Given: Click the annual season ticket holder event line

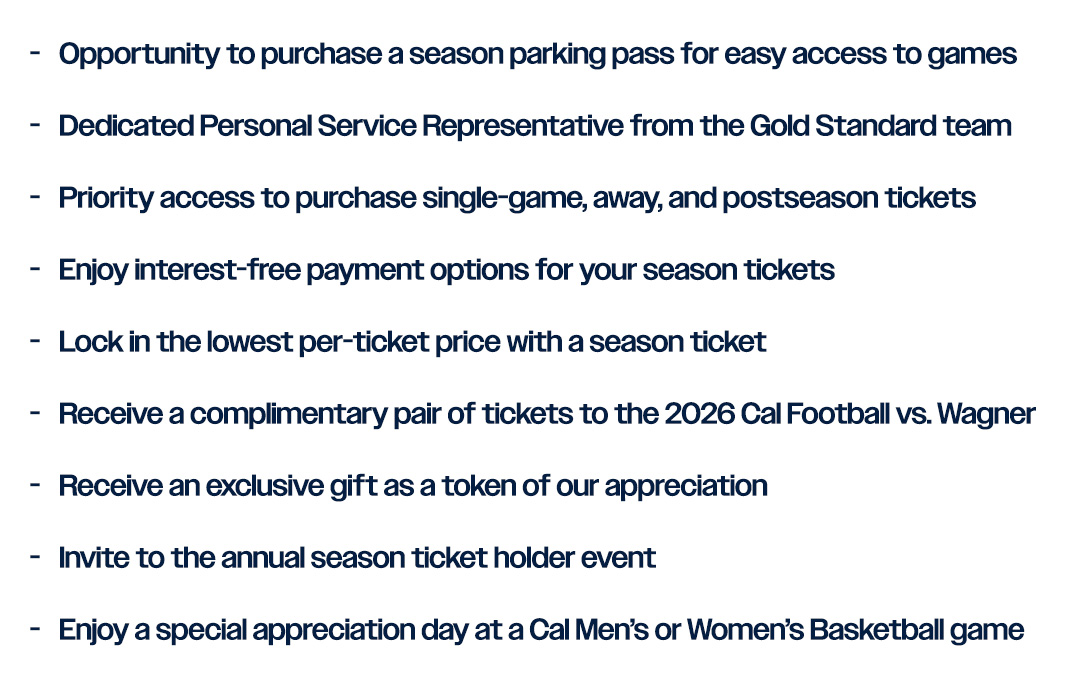Looking at the screenshot, I should 357,558.
